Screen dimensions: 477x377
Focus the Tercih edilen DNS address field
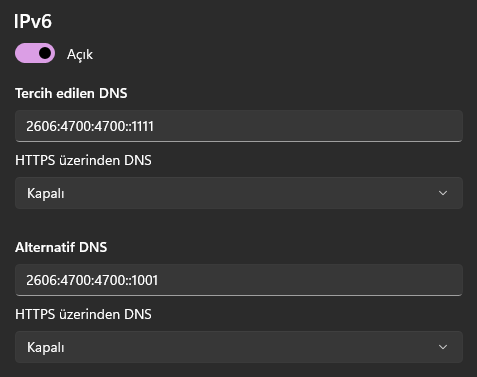(x=239, y=126)
